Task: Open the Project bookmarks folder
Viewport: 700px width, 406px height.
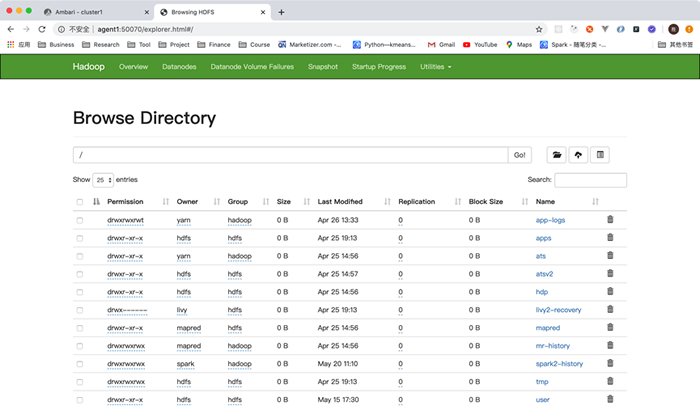Action: pyautogui.click(x=174, y=45)
